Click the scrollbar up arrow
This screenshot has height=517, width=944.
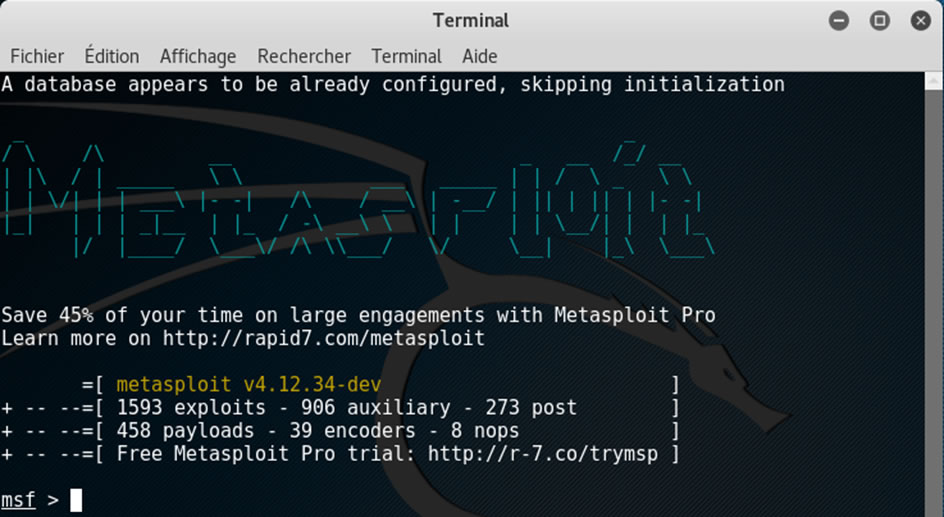934,81
